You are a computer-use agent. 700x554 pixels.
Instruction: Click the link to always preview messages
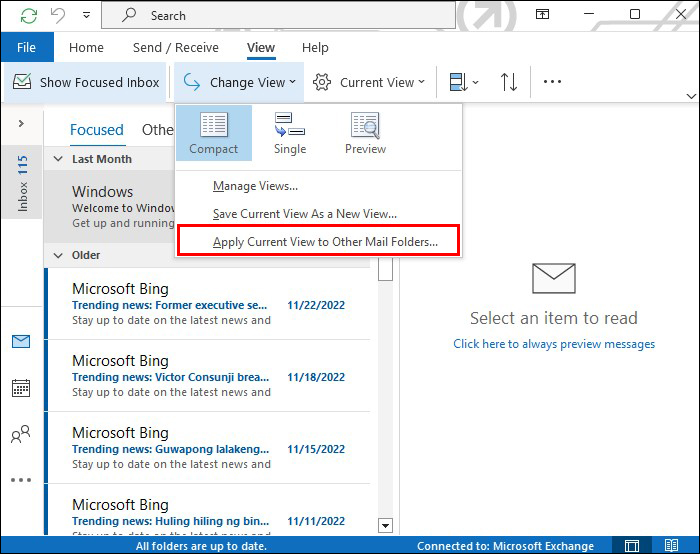pyautogui.click(x=554, y=344)
